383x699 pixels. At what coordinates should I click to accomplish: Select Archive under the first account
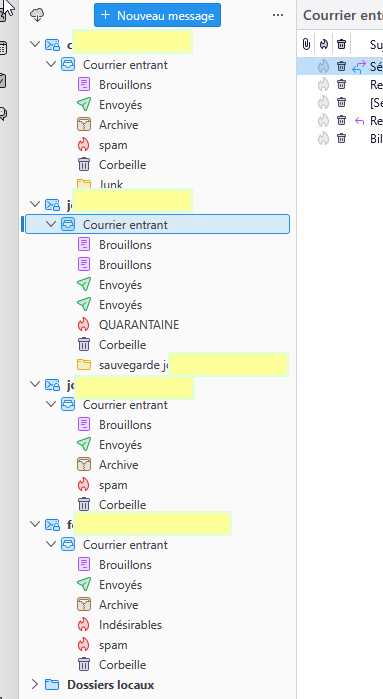click(119, 125)
